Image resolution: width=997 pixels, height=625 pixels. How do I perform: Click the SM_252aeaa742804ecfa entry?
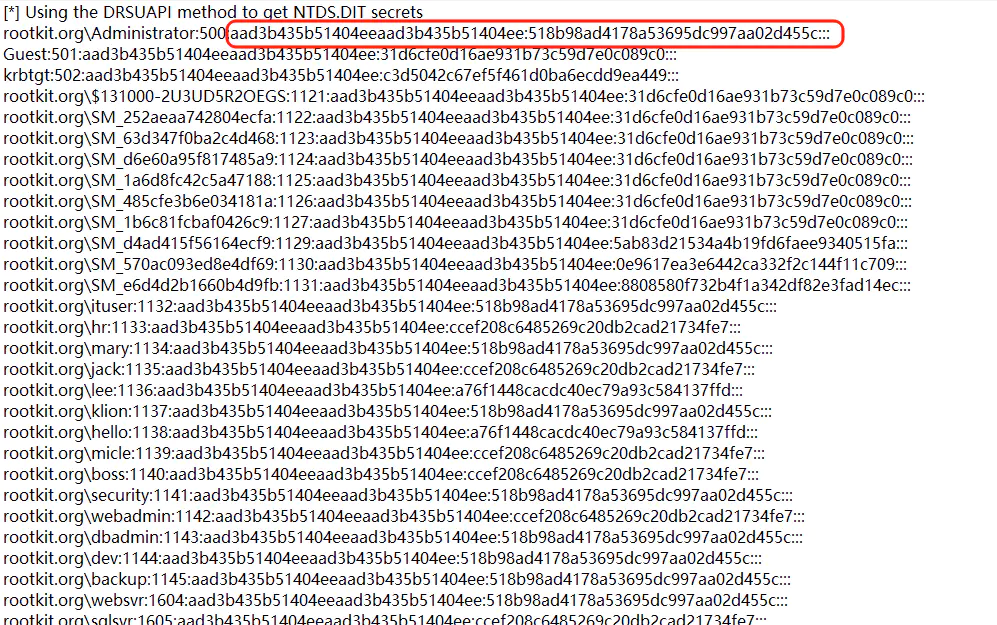point(457,117)
